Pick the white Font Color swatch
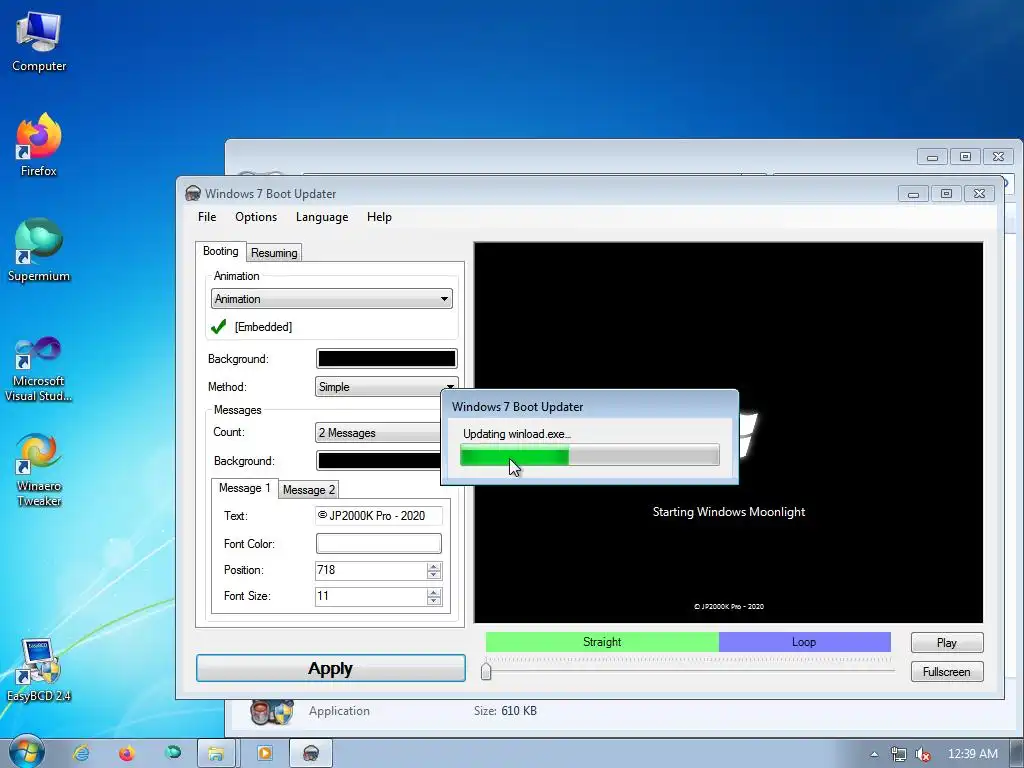Image resolution: width=1024 pixels, height=768 pixels. [x=379, y=543]
